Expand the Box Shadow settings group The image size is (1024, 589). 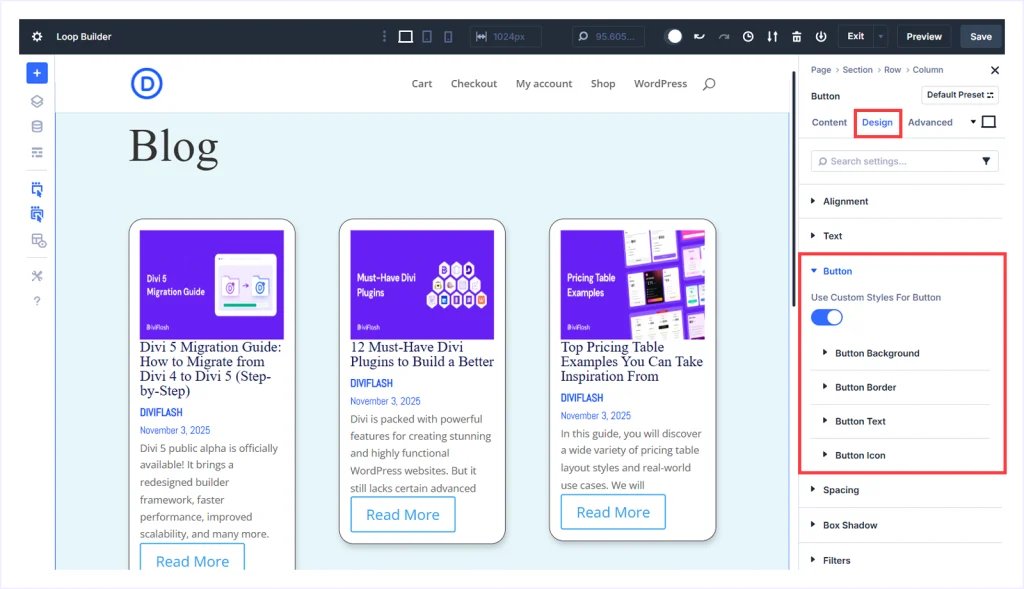click(850, 525)
